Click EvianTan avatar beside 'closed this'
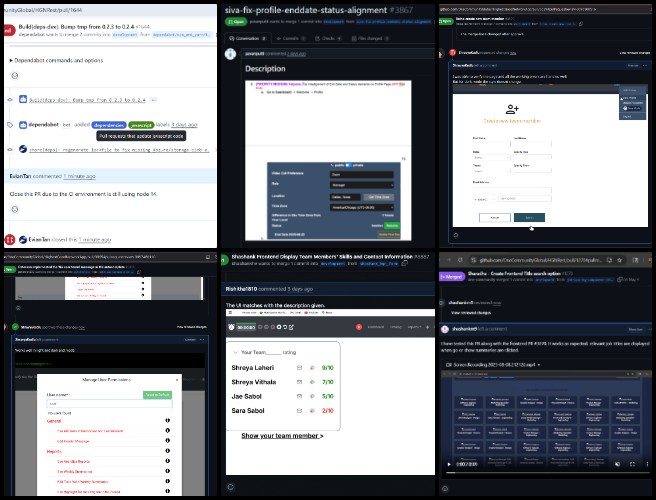Screen dimensions: 656x500 click(x=23, y=240)
